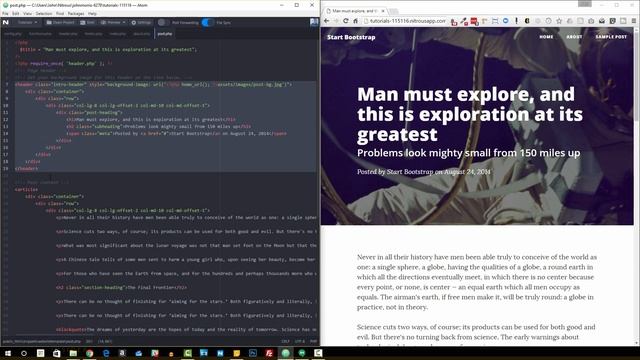Click the UTF-8 encoding indicator in status bar
Image resolution: width=640 pixels, height=360 pixels.
click(300, 342)
